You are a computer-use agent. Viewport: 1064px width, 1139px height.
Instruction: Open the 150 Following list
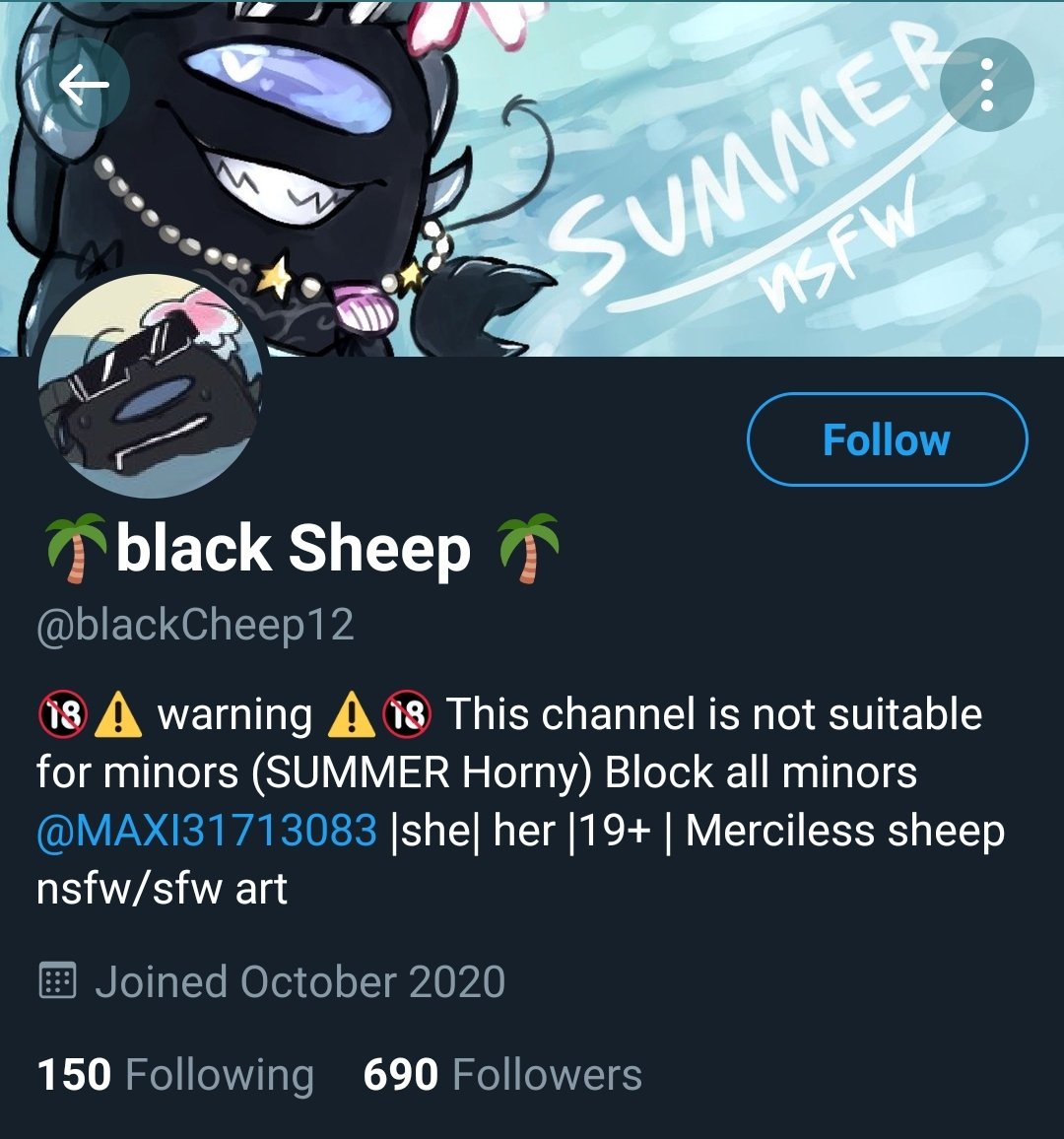point(175,1074)
